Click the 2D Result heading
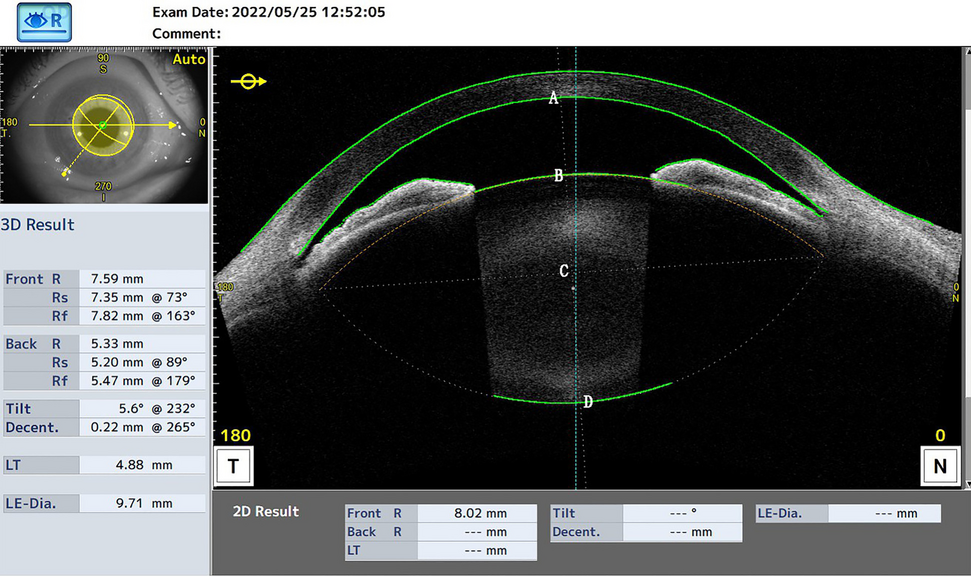971x576 pixels. [x=266, y=512]
